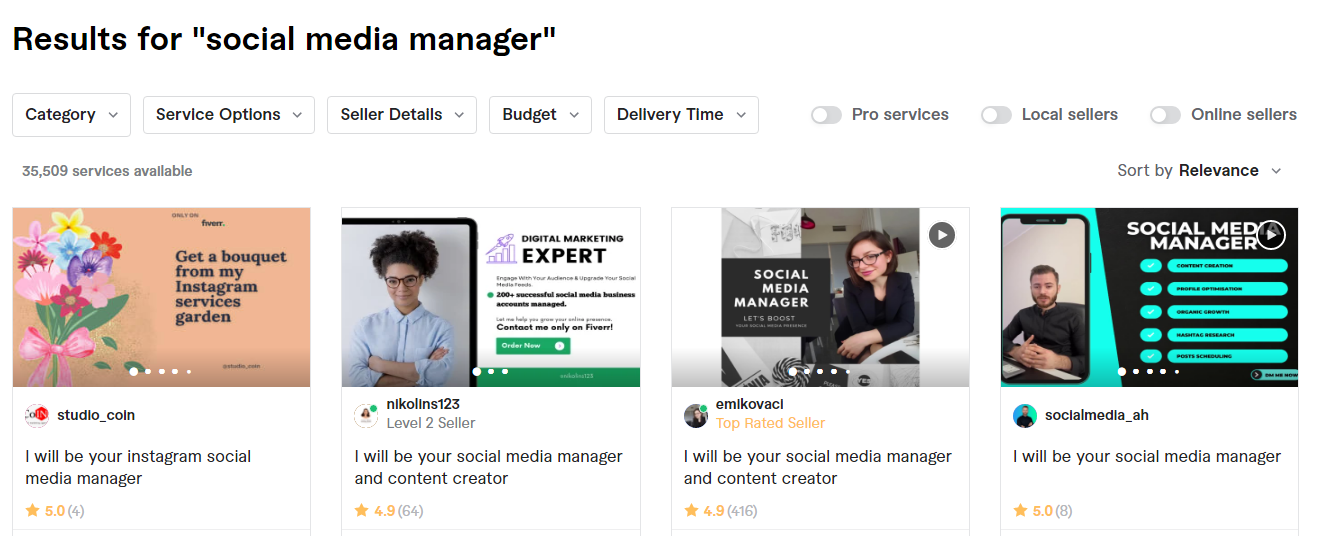Click nikolins123 seller avatar
The image size is (1329, 536).
click(366, 416)
